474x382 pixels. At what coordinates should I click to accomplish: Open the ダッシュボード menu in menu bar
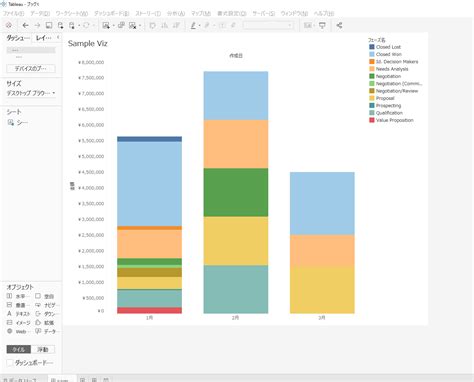(111, 13)
